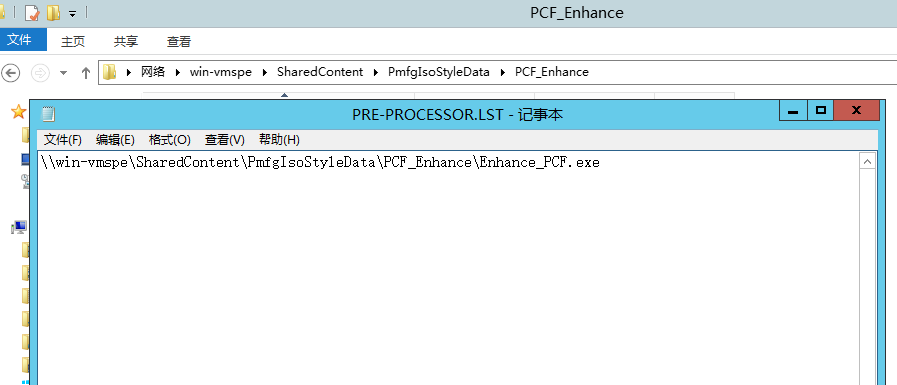Screen dimensions: 897x385
Task: Switch to the 查看 ribbon tab
Action: 178,41
